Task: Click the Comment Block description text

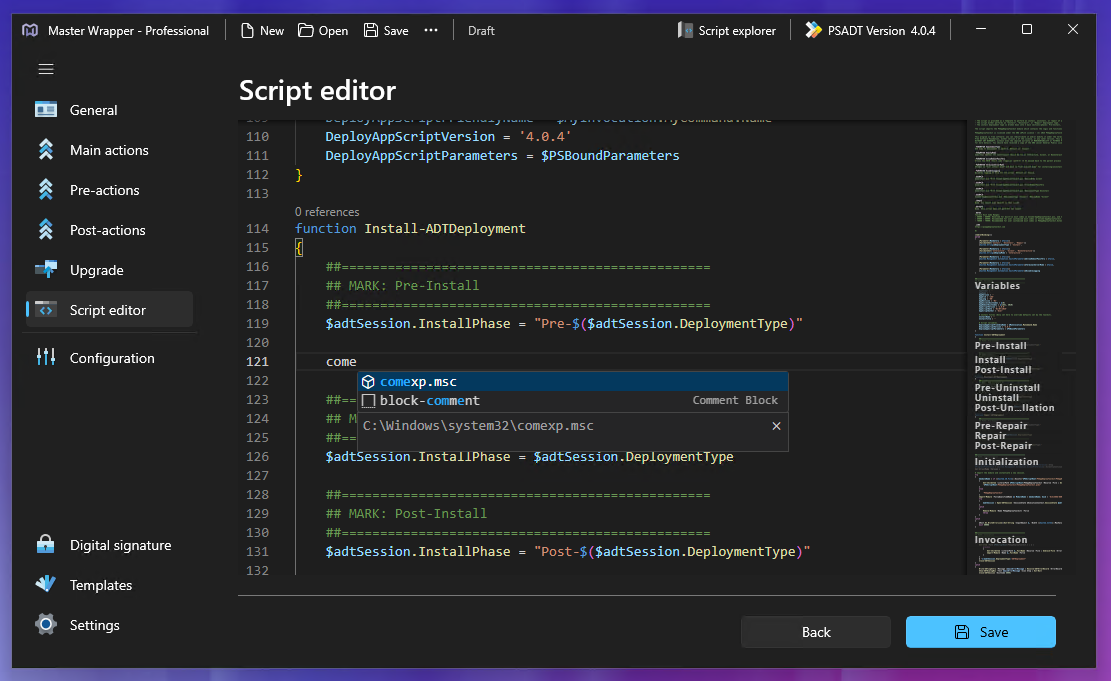Action: [735, 400]
